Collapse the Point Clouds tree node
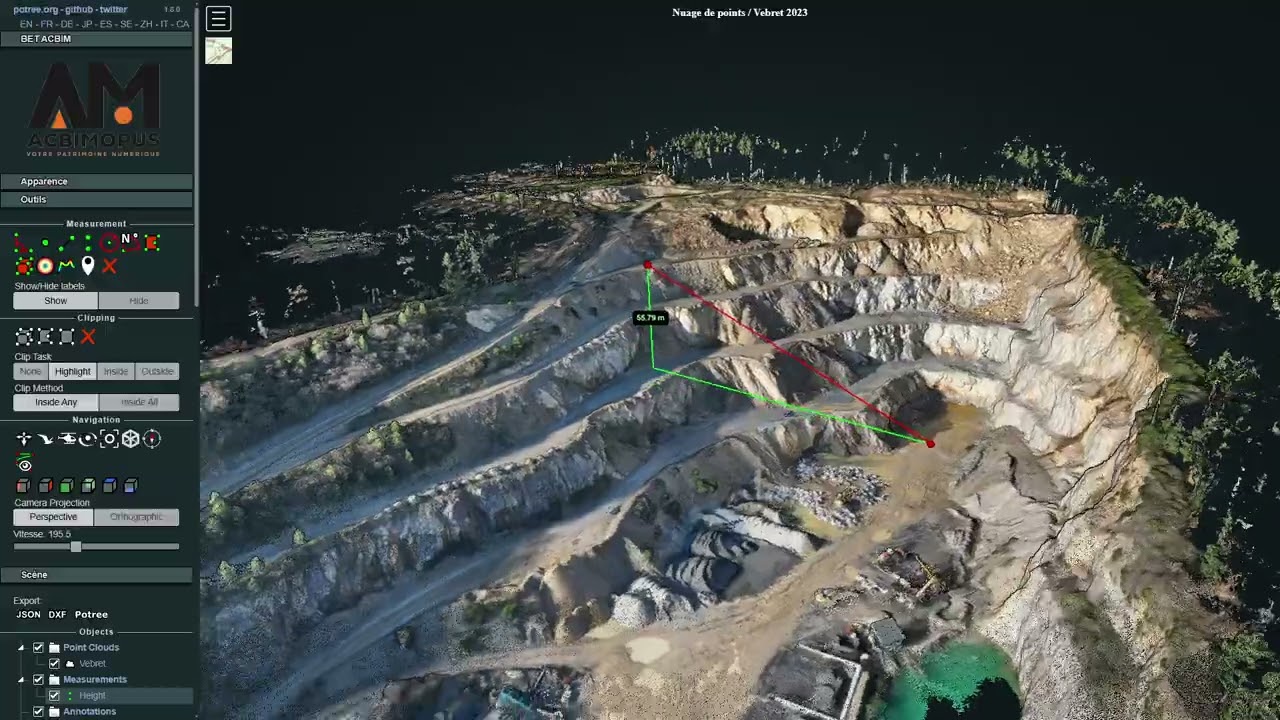 [20, 647]
